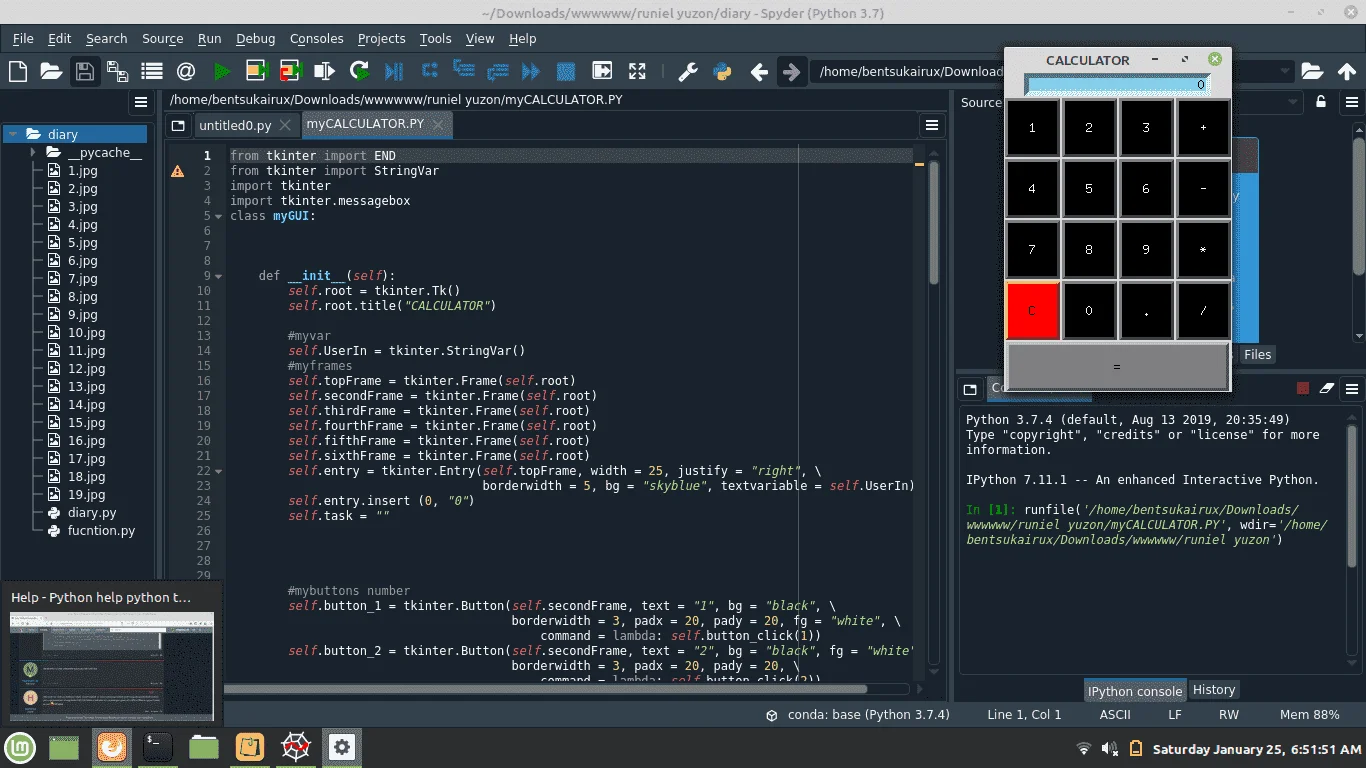1366x768 pixels.
Task: Clear the console with the eraser icon
Action: [1327, 389]
